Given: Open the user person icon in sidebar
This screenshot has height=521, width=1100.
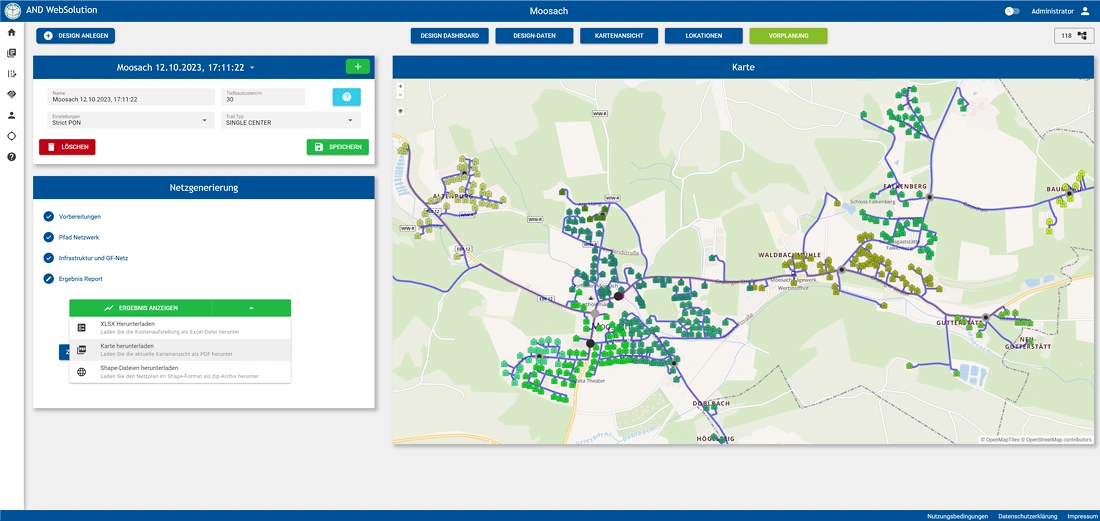Looking at the screenshot, I should pos(11,115).
